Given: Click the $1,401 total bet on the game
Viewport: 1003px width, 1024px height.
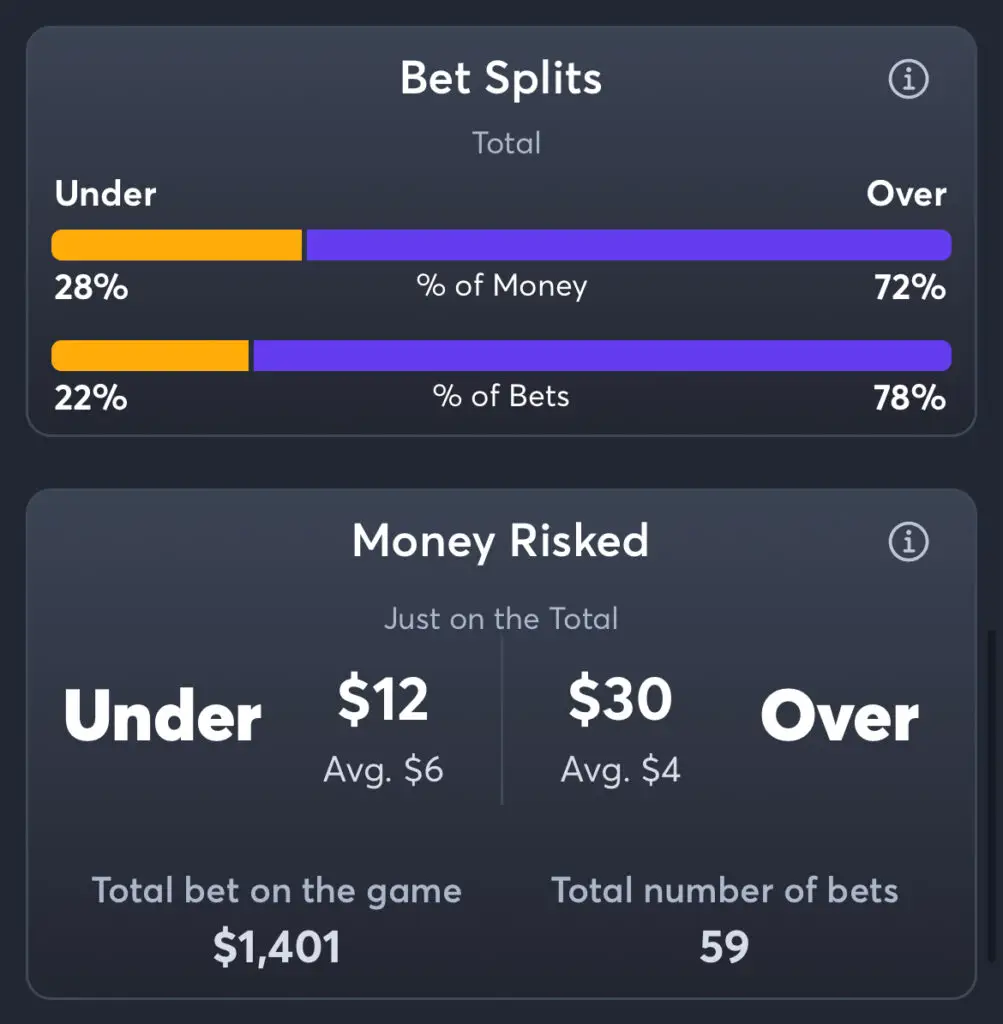Looking at the screenshot, I should [277, 947].
